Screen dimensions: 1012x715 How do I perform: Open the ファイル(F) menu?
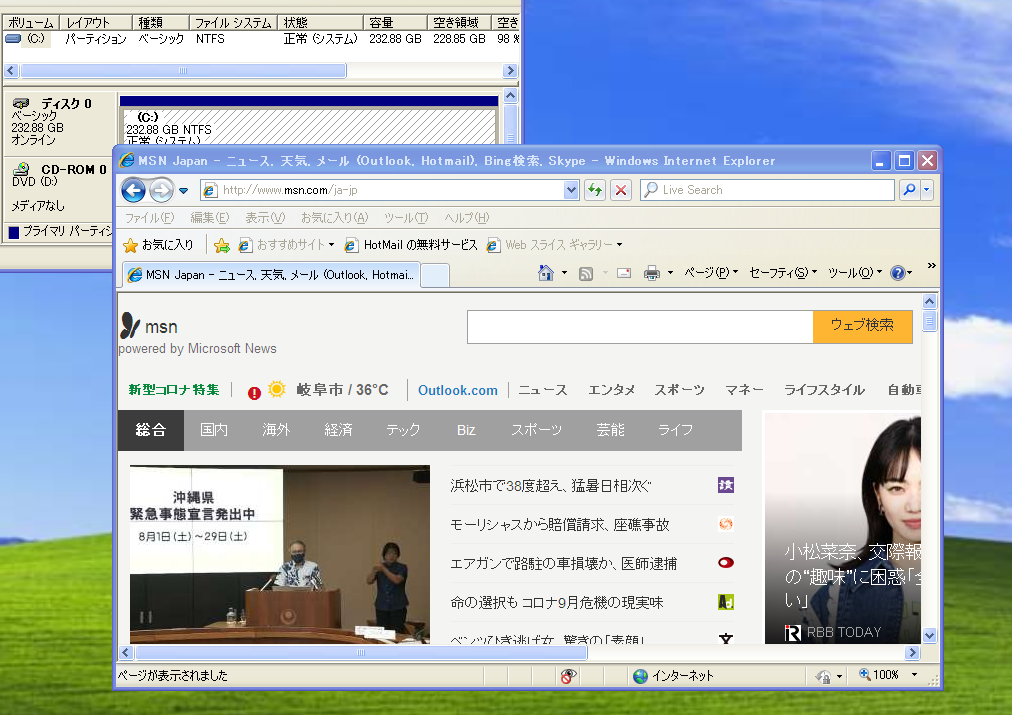[149, 217]
